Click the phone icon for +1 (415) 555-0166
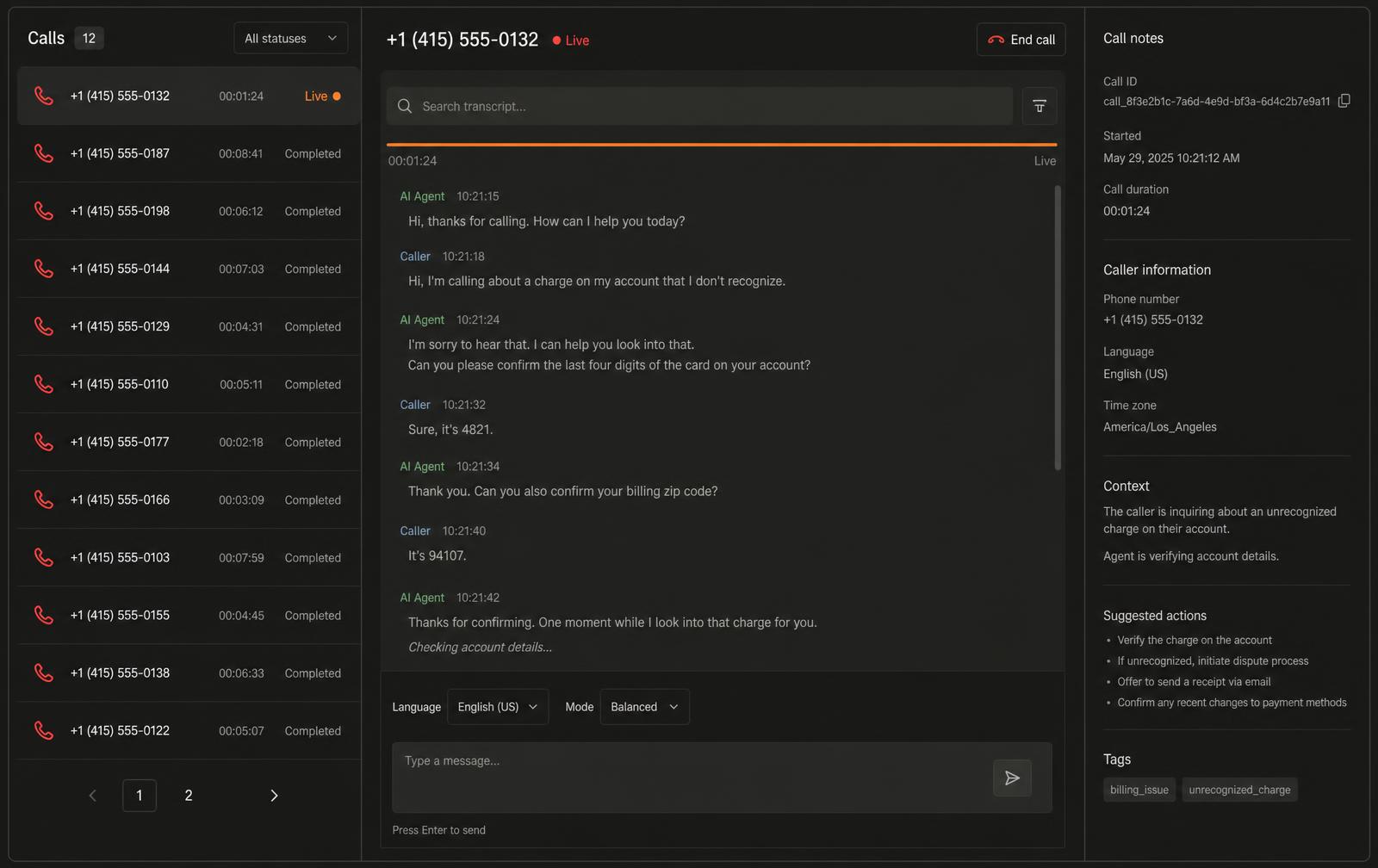This screenshot has height=868, width=1378. tap(43, 499)
